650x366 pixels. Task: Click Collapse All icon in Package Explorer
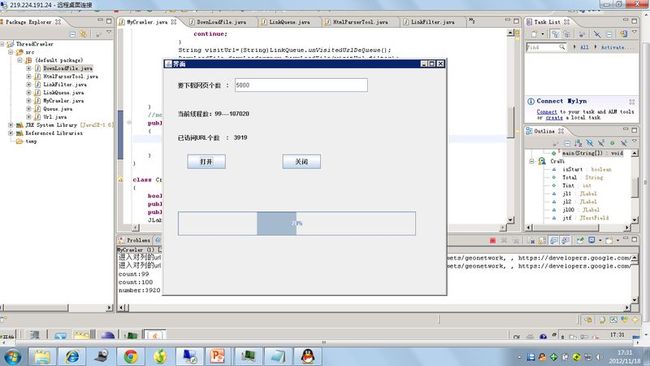[x=72, y=34]
